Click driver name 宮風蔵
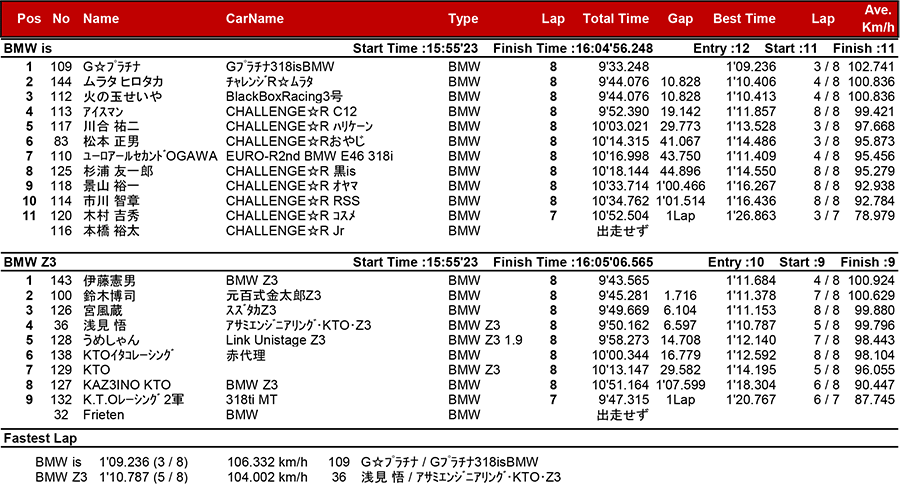Screen dimensions: 900x484 pos(103,311)
